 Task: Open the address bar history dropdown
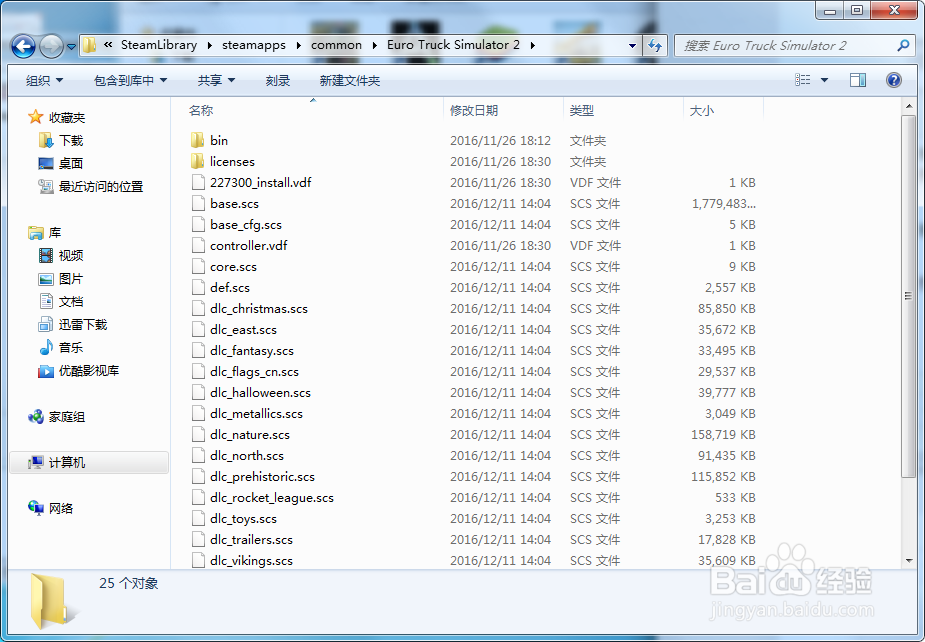(x=632, y=45)
